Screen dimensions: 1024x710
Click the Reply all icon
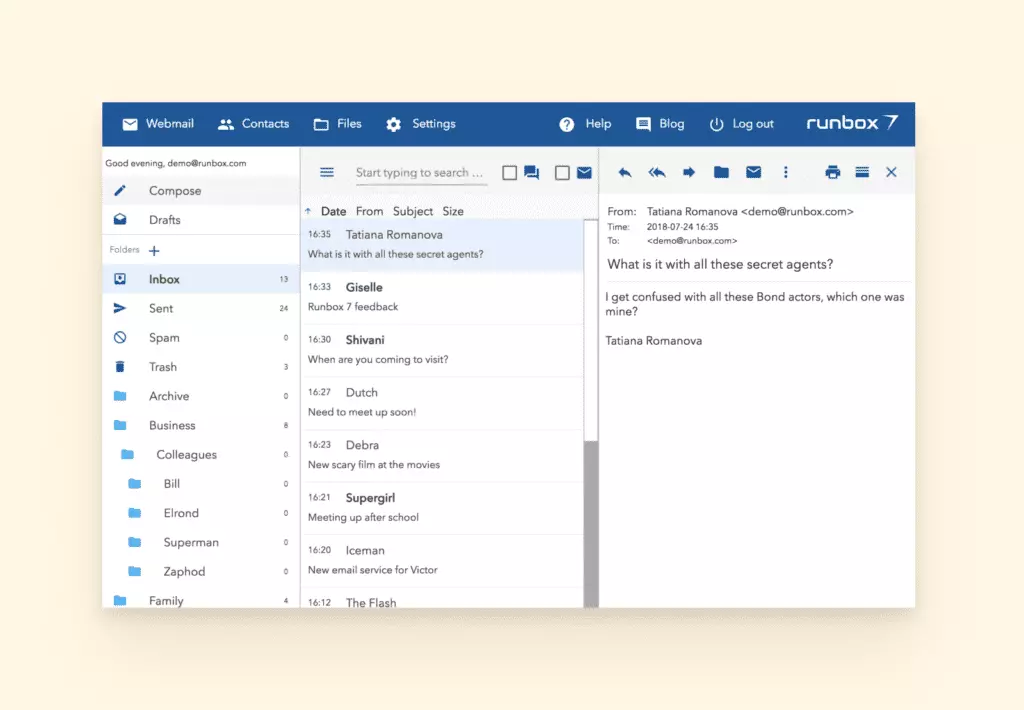tap(657, 172)
